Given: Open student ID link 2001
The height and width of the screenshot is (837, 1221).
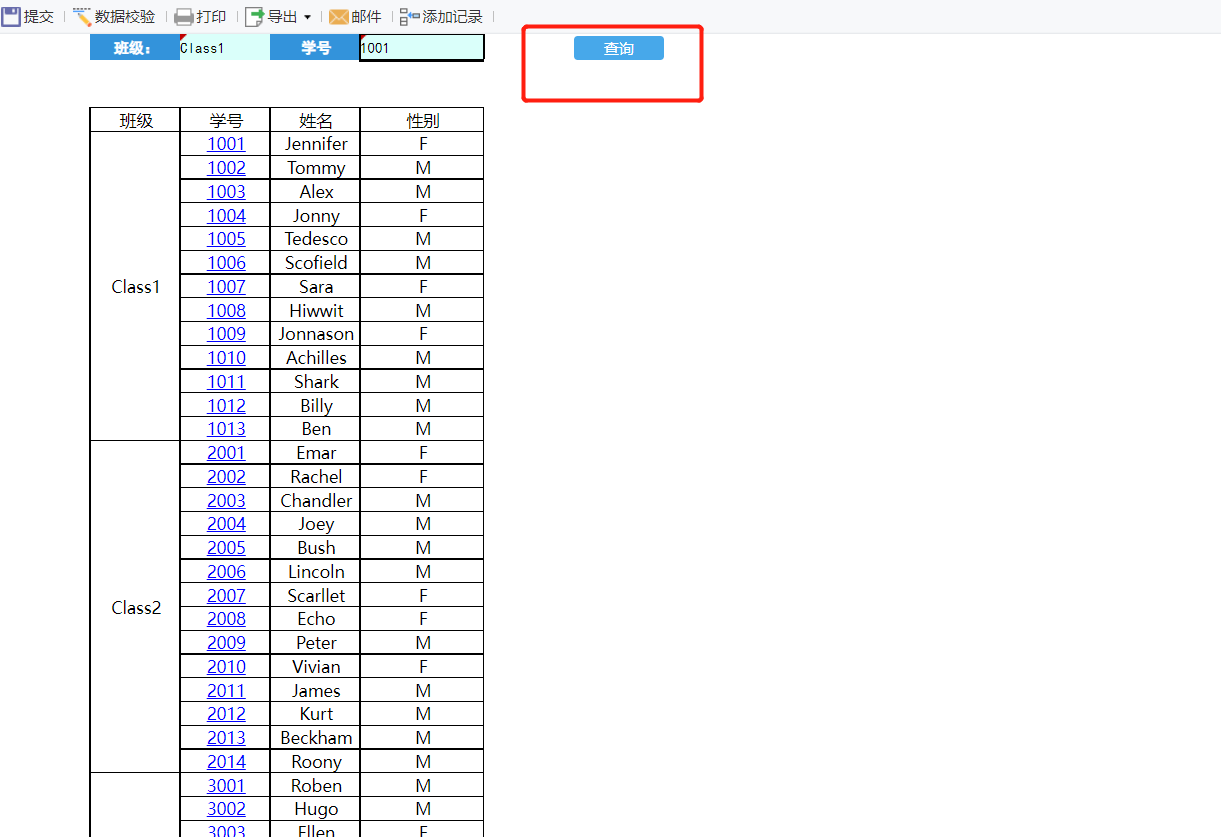Looking at the screenshot, I should click(226, 453).
